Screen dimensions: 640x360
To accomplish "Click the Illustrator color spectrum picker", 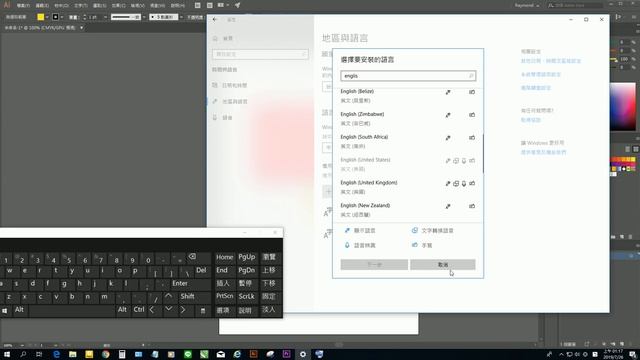I will [x=623, y=107].
